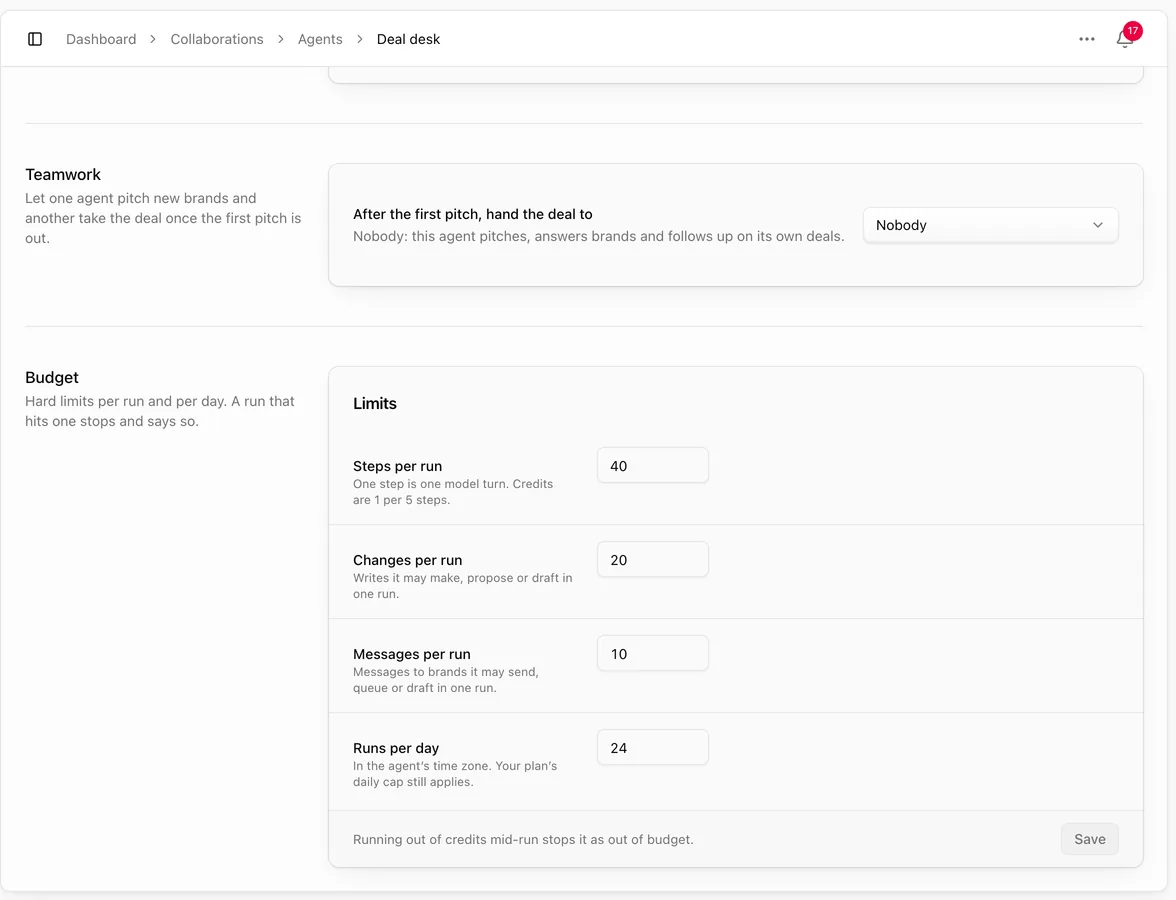
Task: Click the chevron after Collaborations breadcrumb
Action: pyautogui.click(x=280, y=39)
